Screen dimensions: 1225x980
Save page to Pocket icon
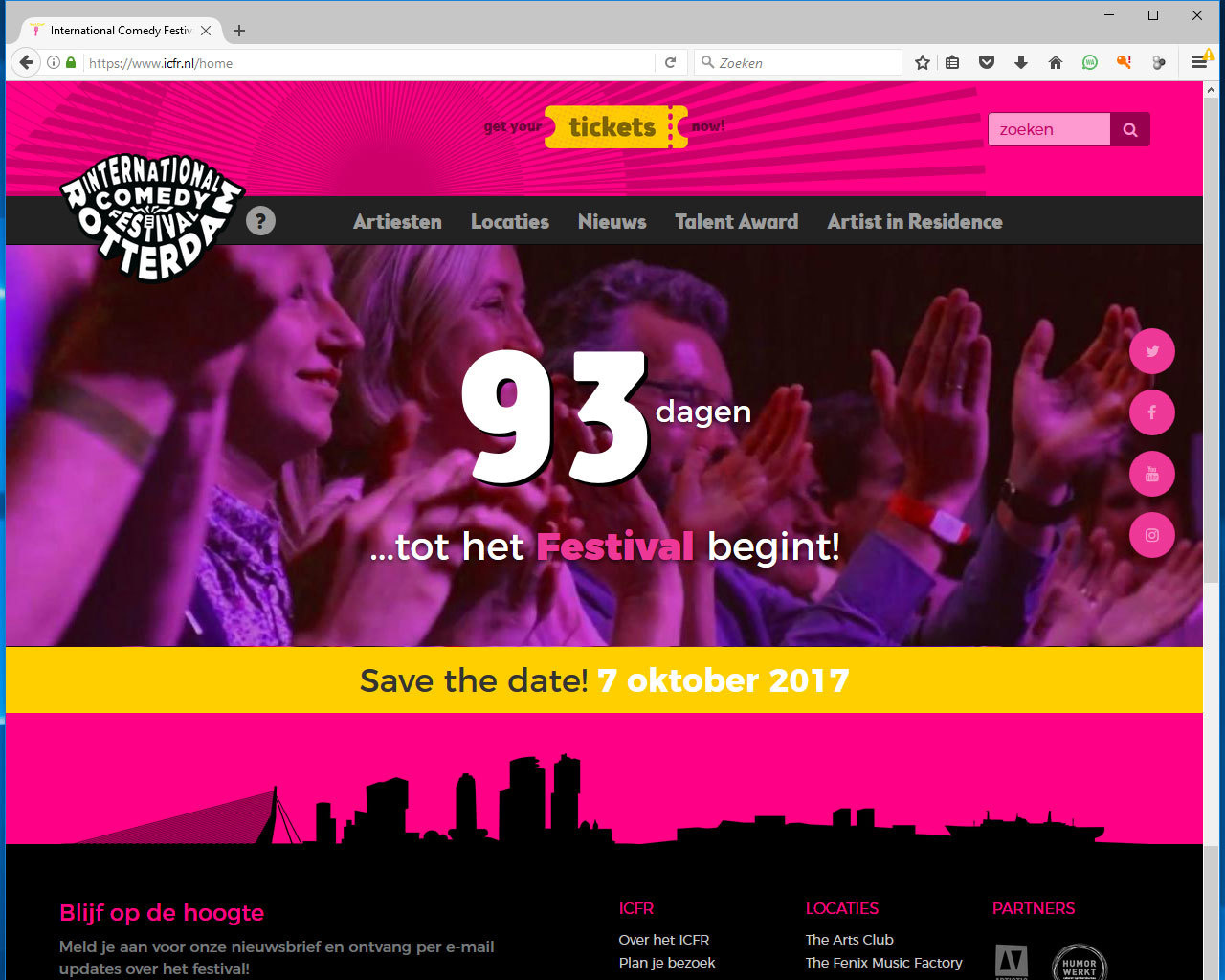coord(987,62)
